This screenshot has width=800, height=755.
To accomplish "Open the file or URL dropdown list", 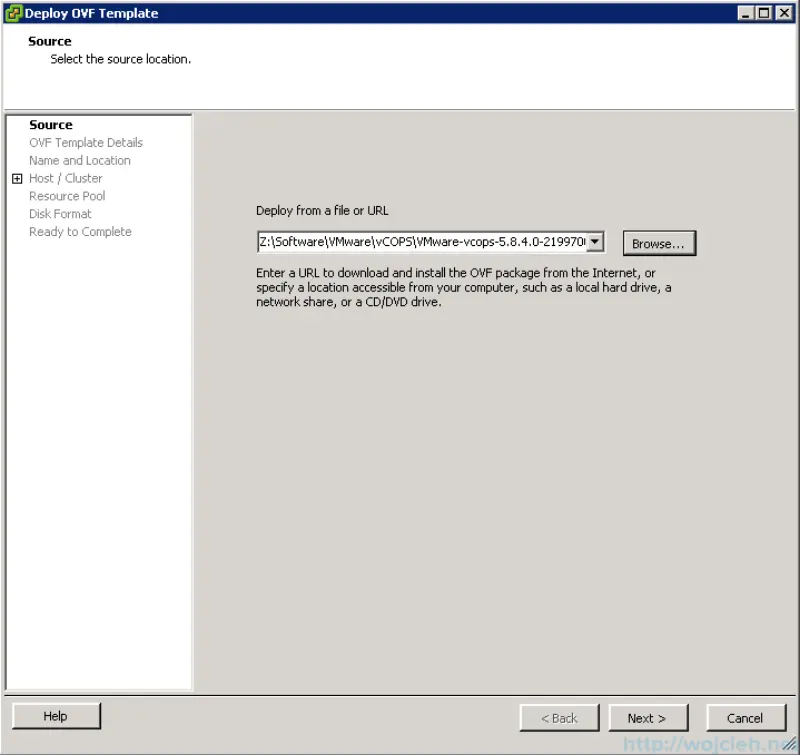I will [595, 241].
